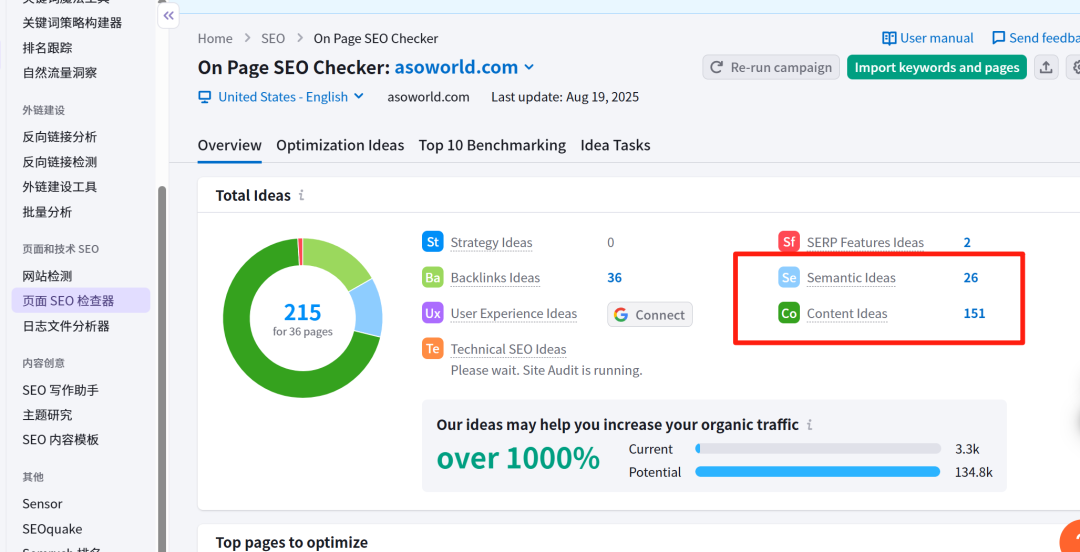The width and height of the screenshot is (1080, 552).
Task: Open 反向链接分析 in the sidebar
Action: (x=60, y=137)
